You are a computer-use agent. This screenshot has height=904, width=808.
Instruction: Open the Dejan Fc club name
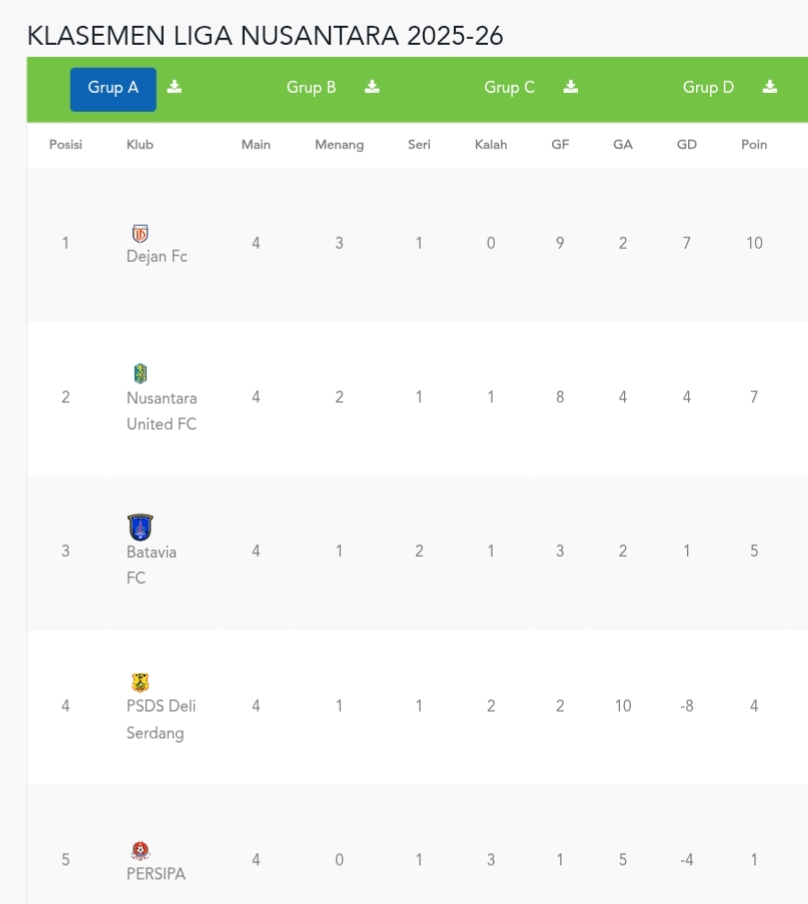tap(157, 257)
